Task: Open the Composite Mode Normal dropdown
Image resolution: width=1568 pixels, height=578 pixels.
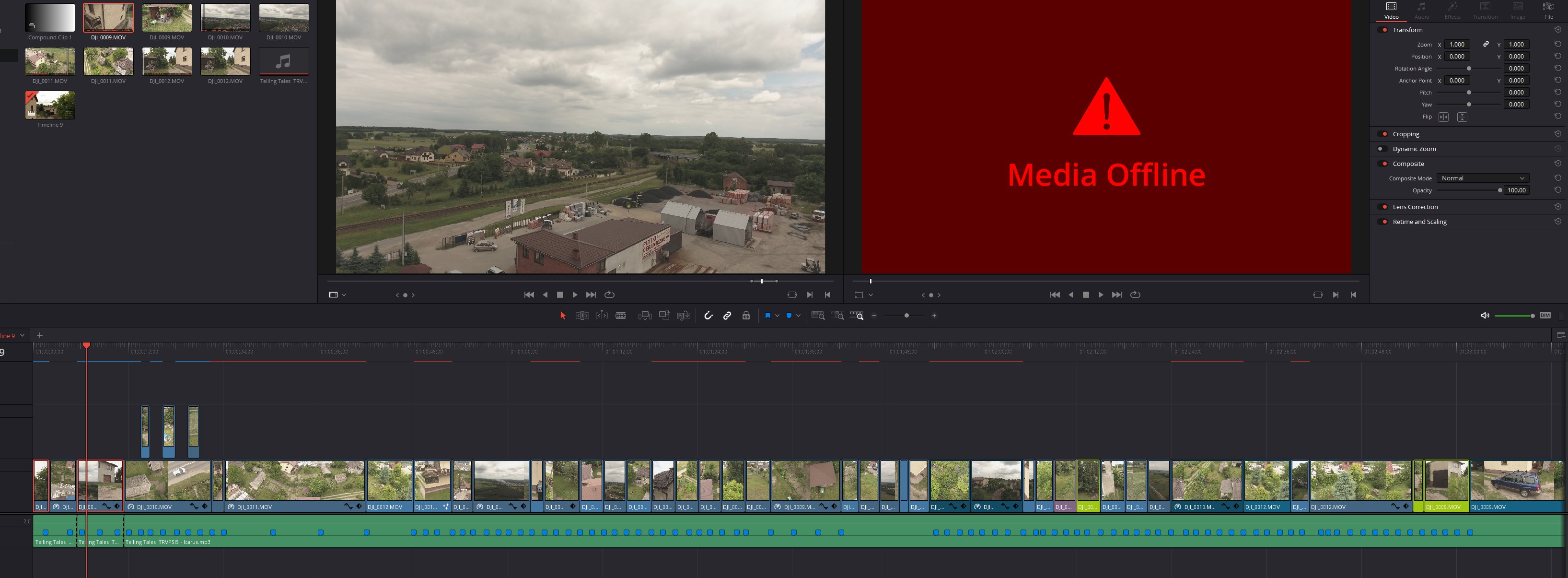Action: 1482,178
